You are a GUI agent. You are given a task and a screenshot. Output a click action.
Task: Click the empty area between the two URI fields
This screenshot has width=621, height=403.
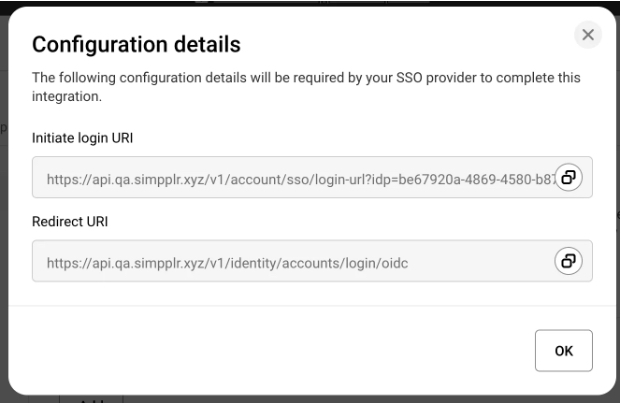300,206
